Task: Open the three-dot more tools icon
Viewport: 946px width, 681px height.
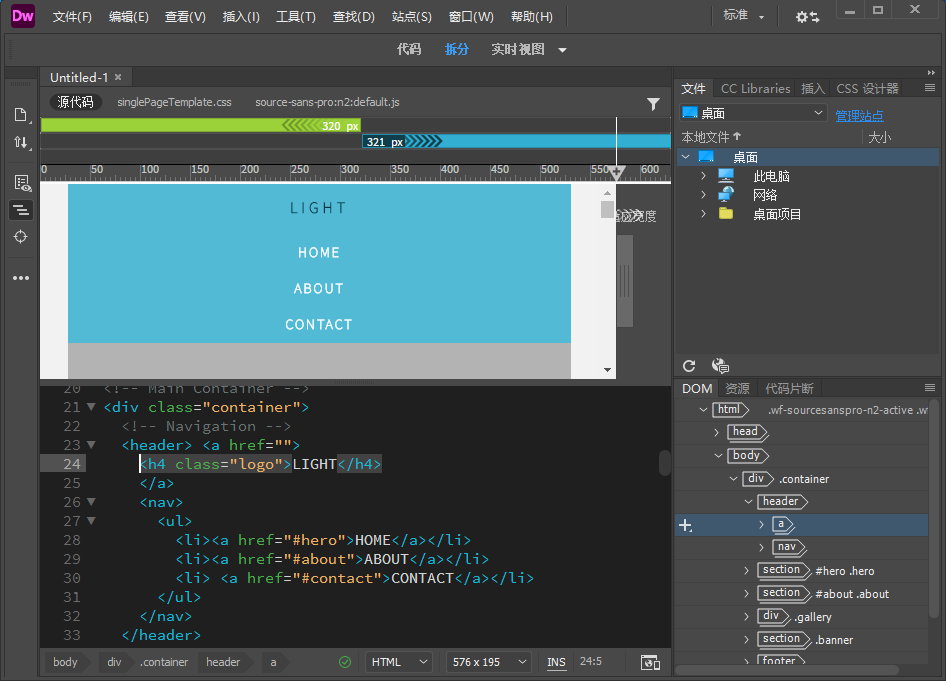Action: [x=21, y=278]
